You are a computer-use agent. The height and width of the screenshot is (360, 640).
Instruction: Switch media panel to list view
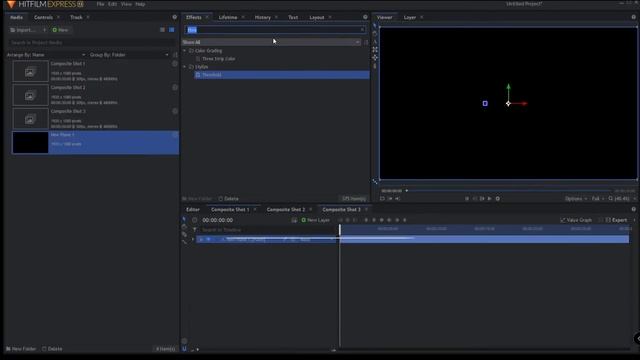tap(162, 30)
